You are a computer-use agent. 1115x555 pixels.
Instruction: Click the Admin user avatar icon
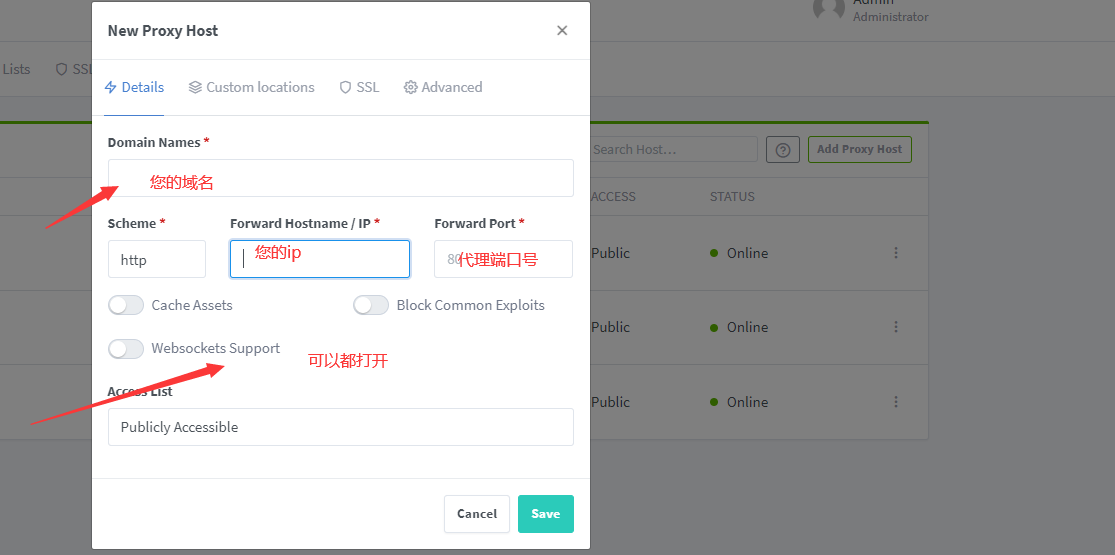(829, 8)
